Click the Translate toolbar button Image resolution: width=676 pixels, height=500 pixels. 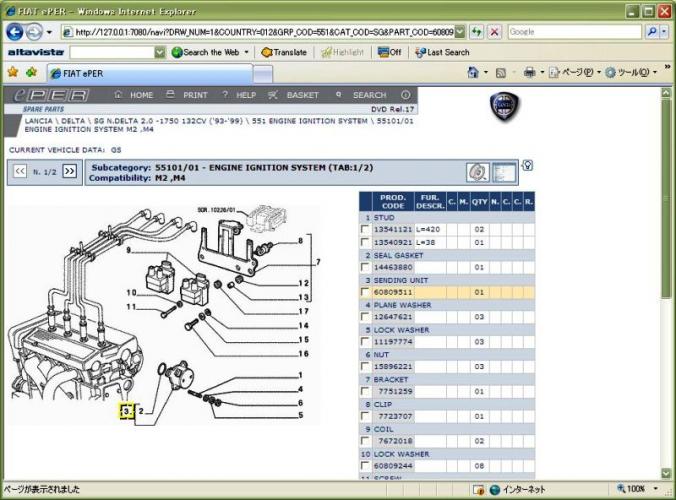coord(284,52)
